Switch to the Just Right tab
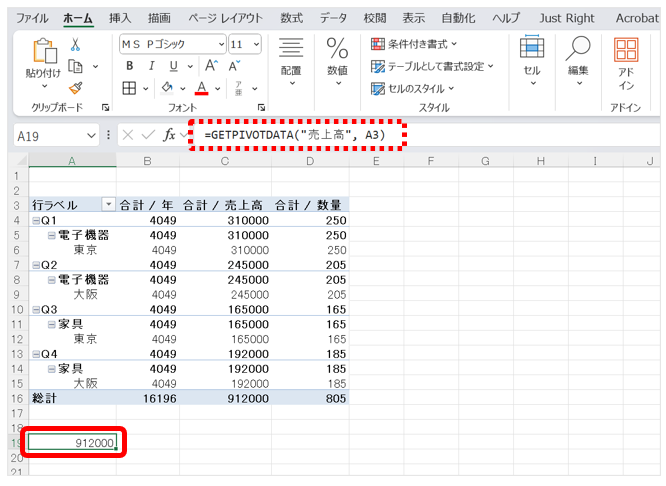 pos(567,18)
